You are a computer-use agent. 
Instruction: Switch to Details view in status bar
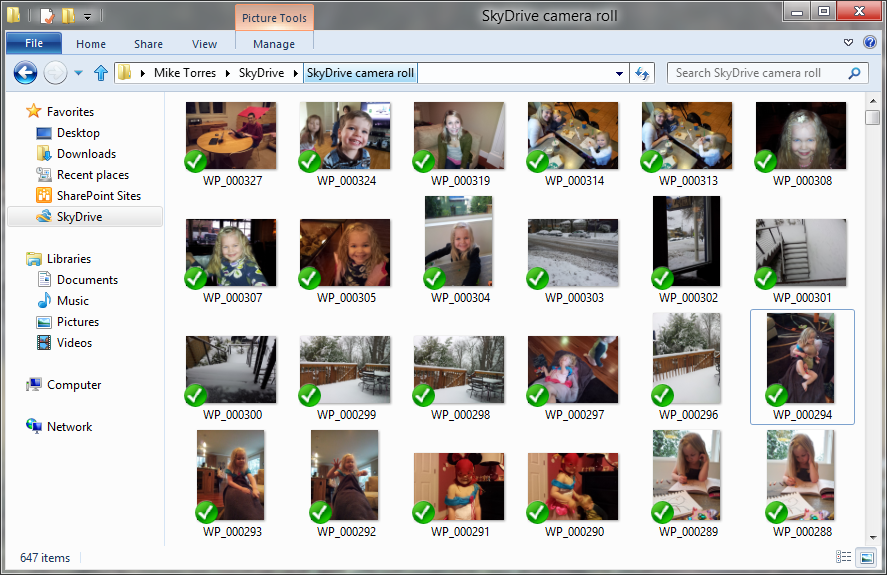tap(843, 557)
